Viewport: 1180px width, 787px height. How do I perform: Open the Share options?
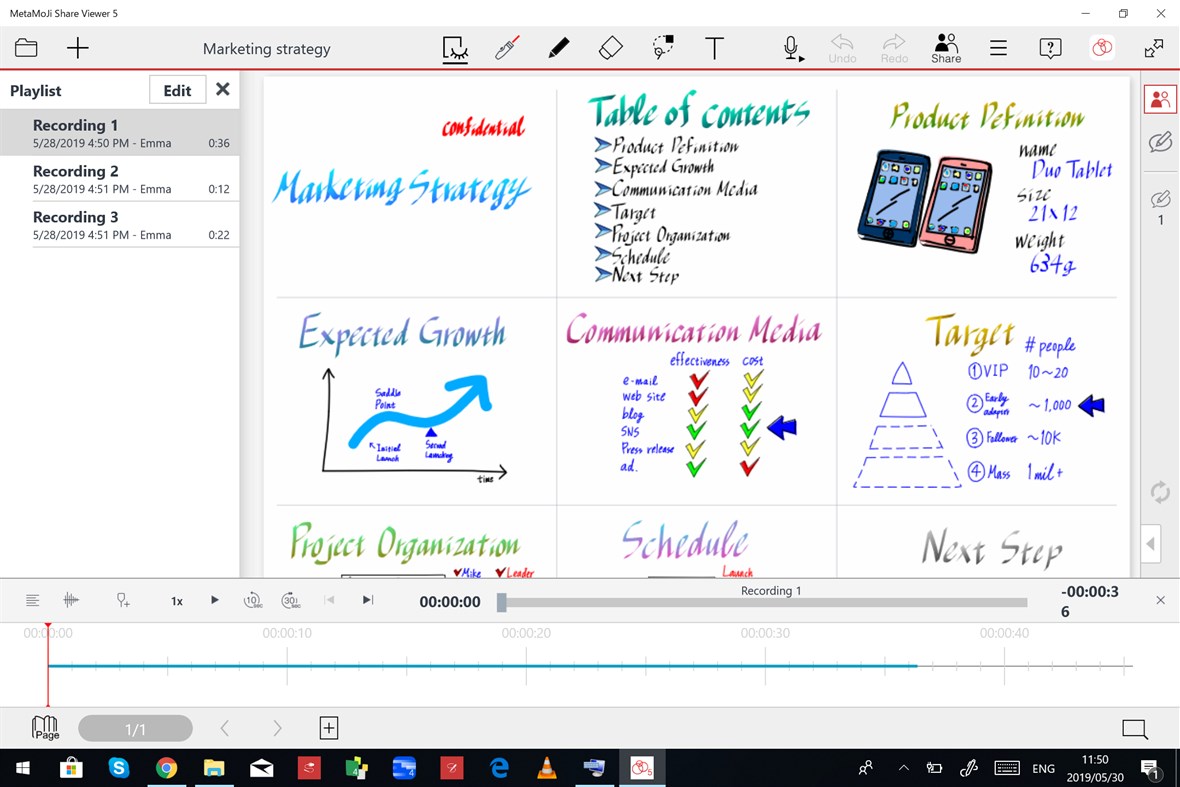point(945,47)
